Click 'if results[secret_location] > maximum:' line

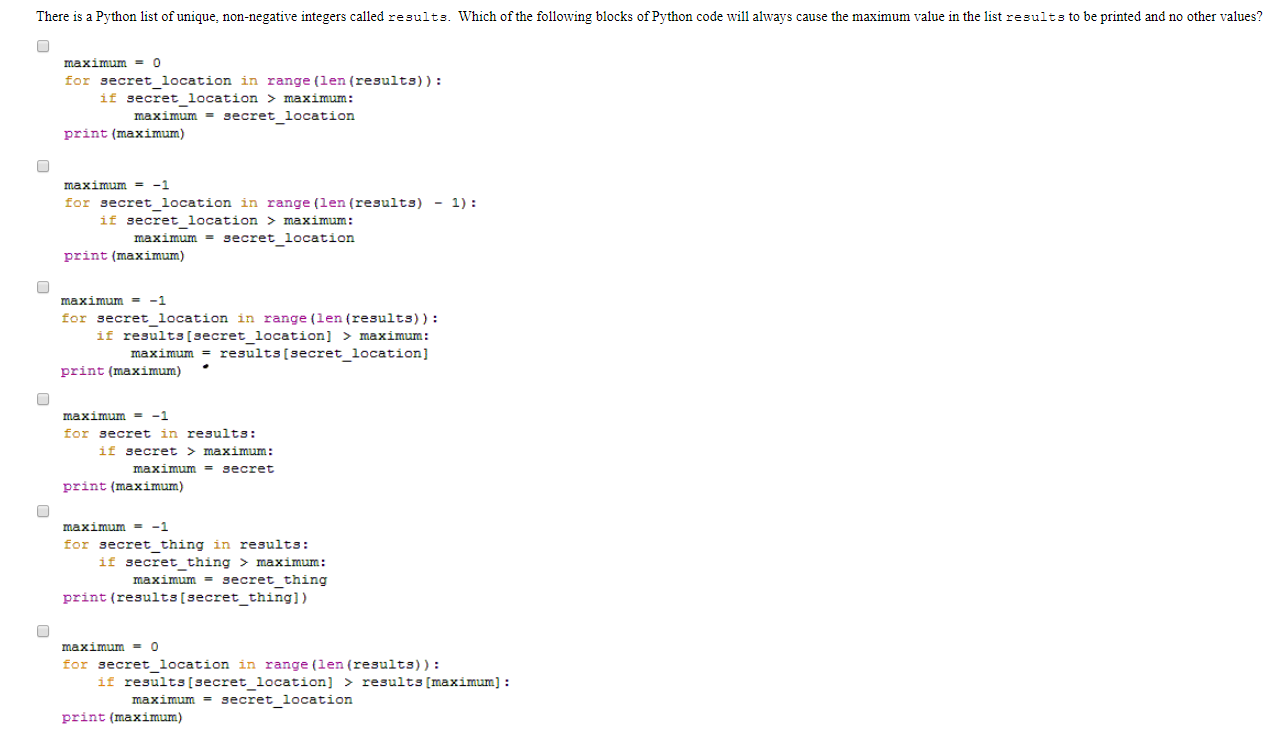[x=262, y=336]
